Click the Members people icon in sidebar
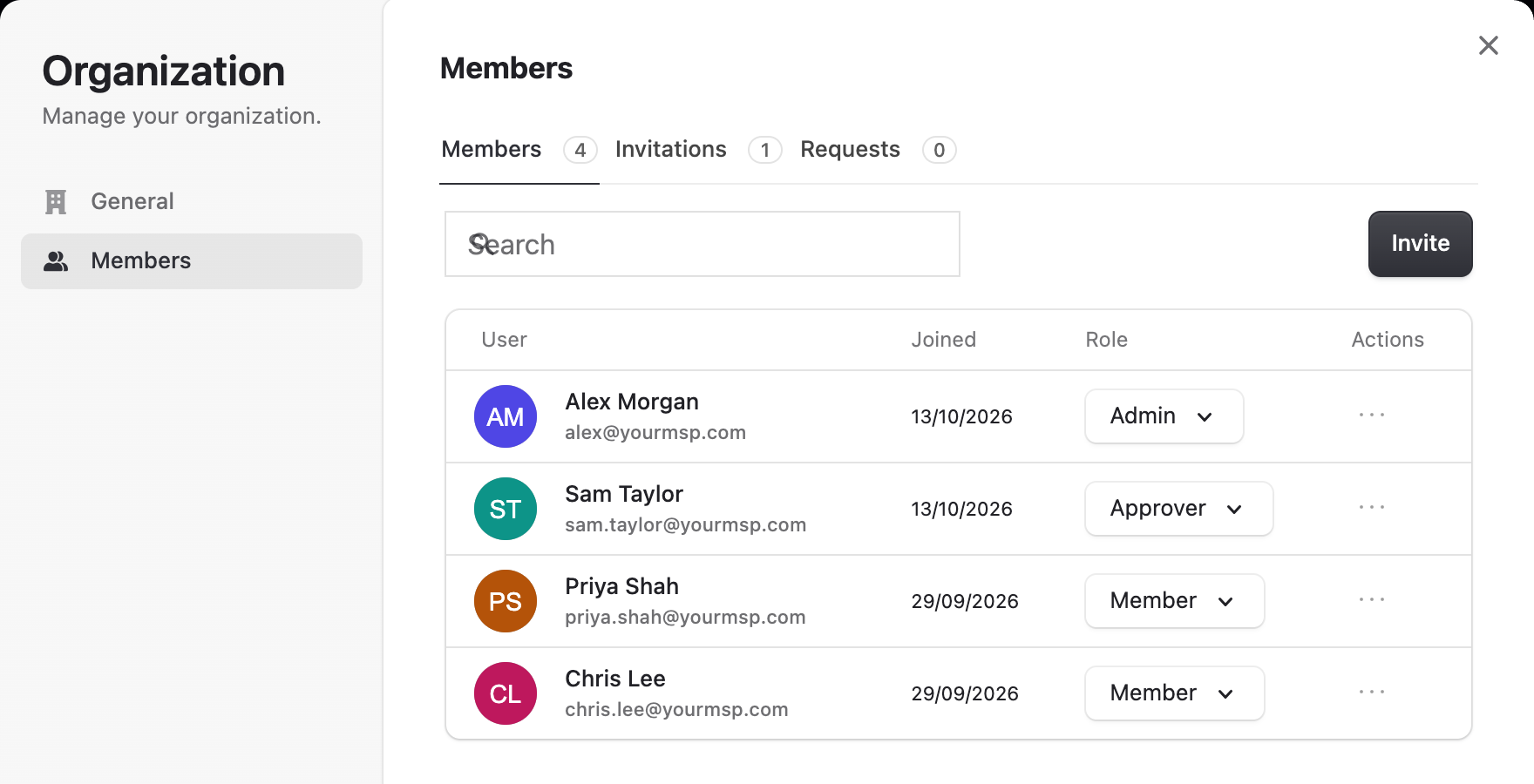This screenshot has width=1534, height=784. click(x=56, y=260)
